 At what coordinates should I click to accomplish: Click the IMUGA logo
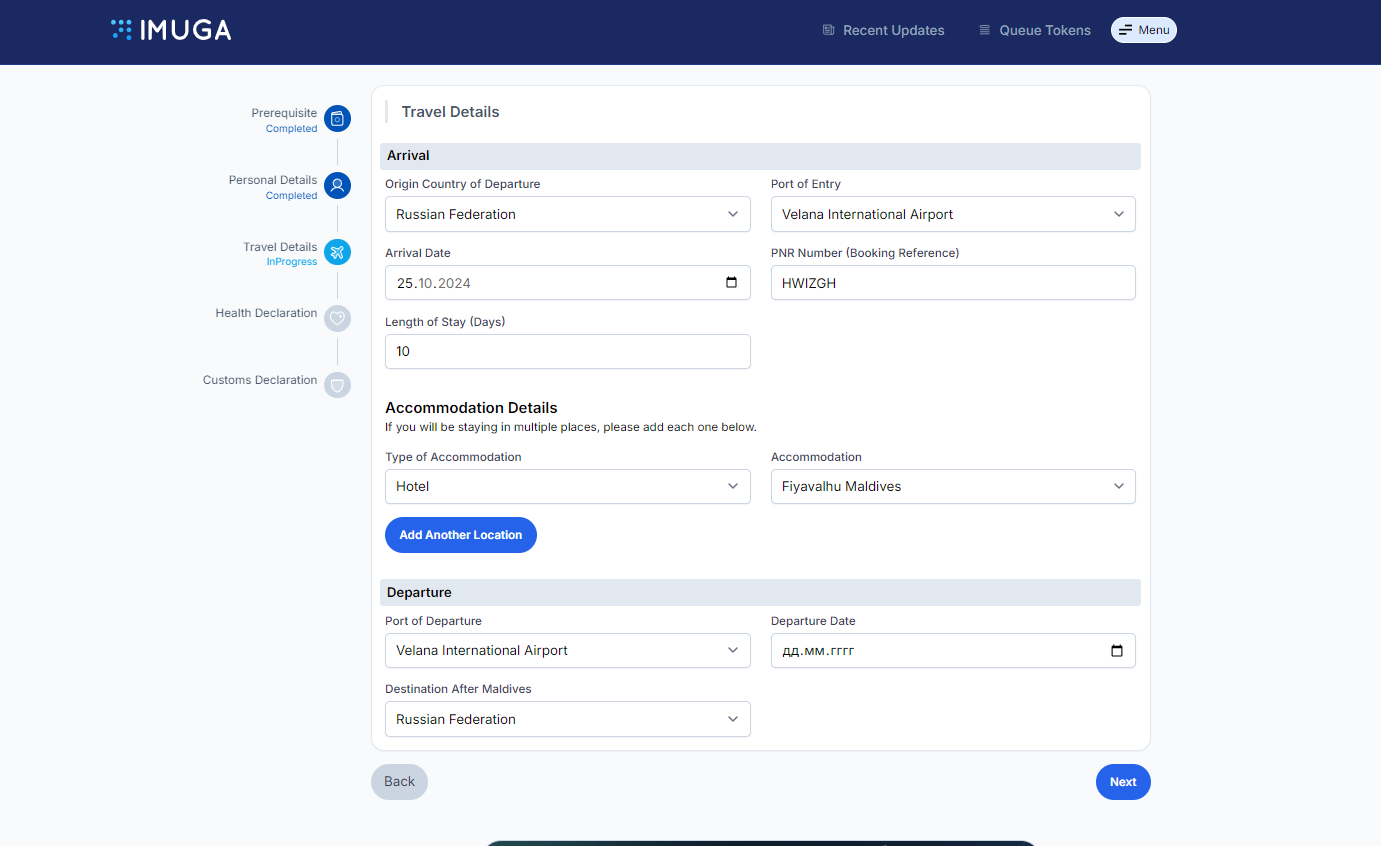pyautogui.click(x=171, y=30)
